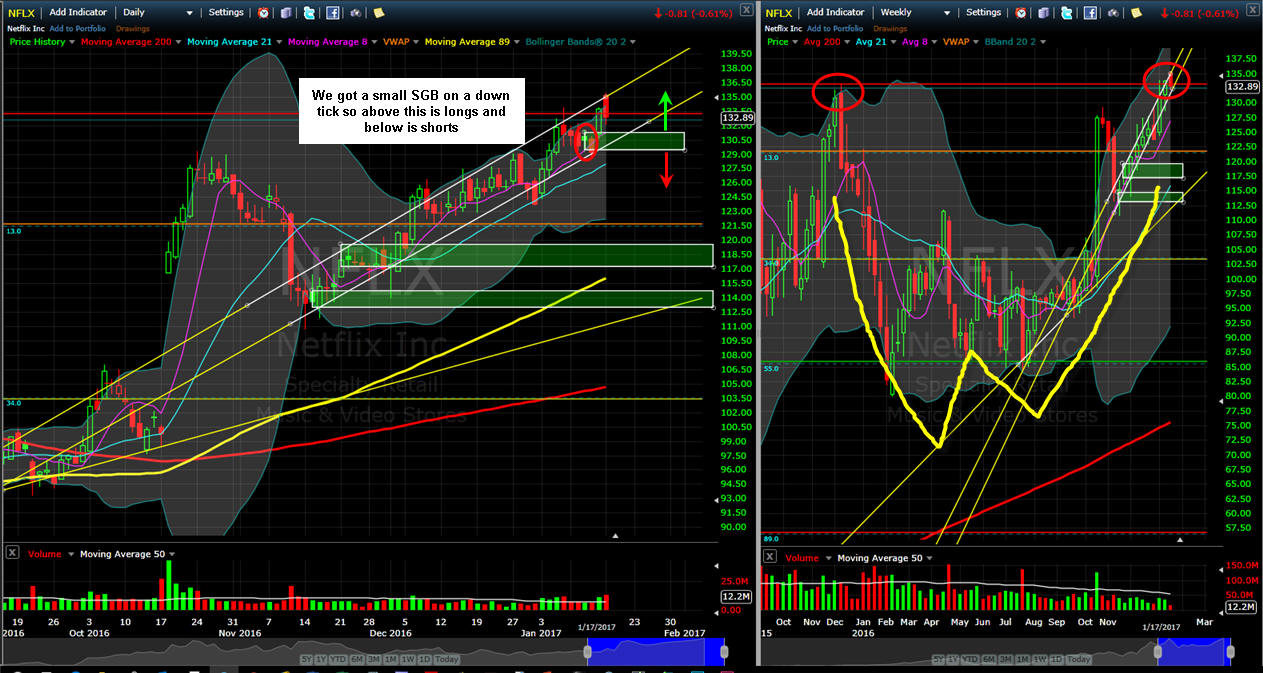Share weekly chart via Facebook icon
Screen dimensions: 1263x673
pyautogui.click(x=1088, y=13)
